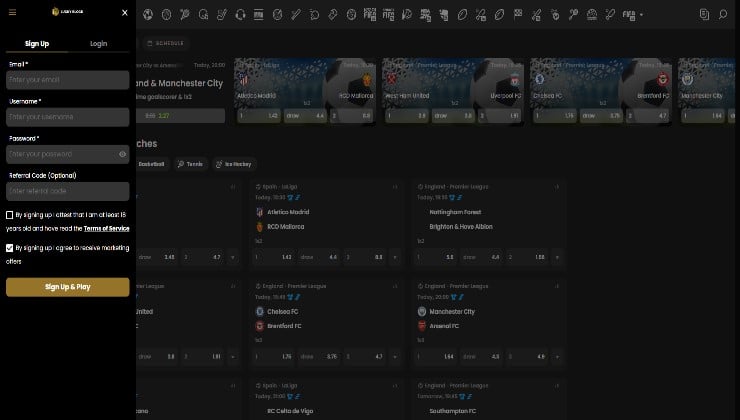
Task: Toggle password visibility eye icon
Action: pyautogui.click(x=122, y=154)
